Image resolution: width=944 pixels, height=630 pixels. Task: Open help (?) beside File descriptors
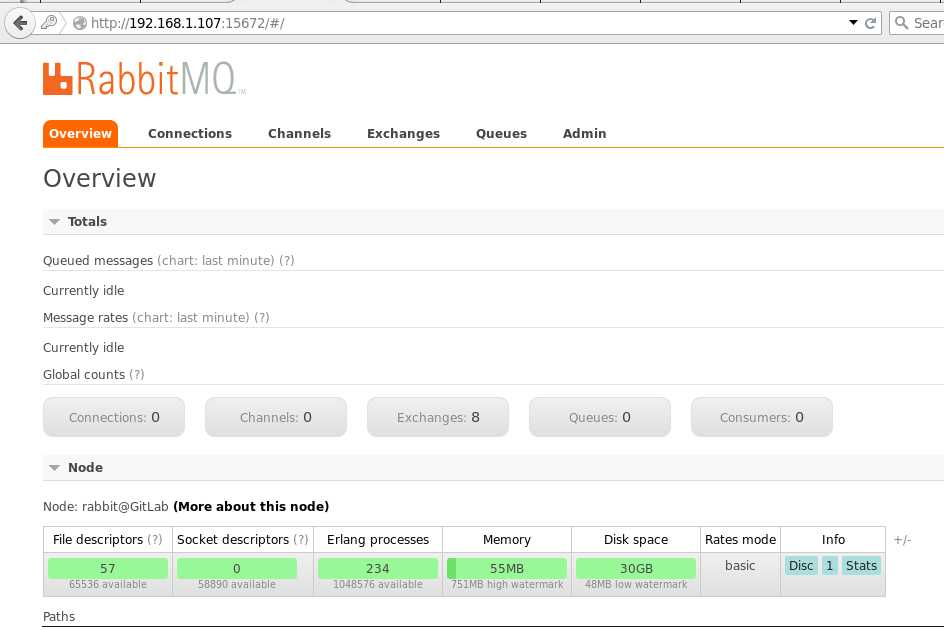tap(155, 540)
